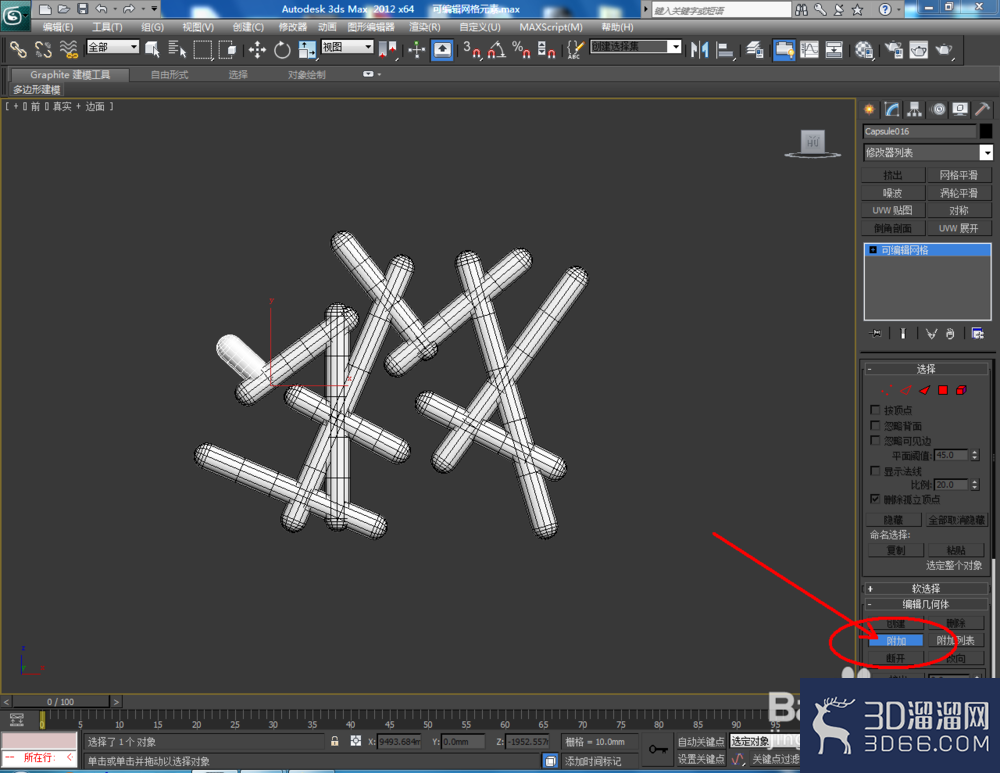1000x773 pixels.
Task: Toggle Spinner Snap icon
Action: (546, 50)
